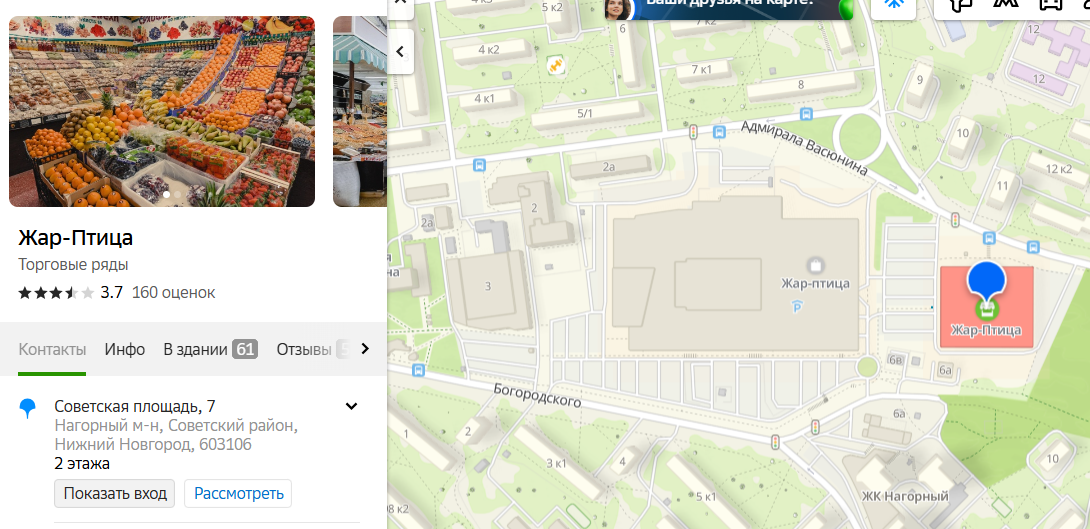The image size is (1090, 529).
Task: Open the Контакты tab
Action: tap(52, 349)
